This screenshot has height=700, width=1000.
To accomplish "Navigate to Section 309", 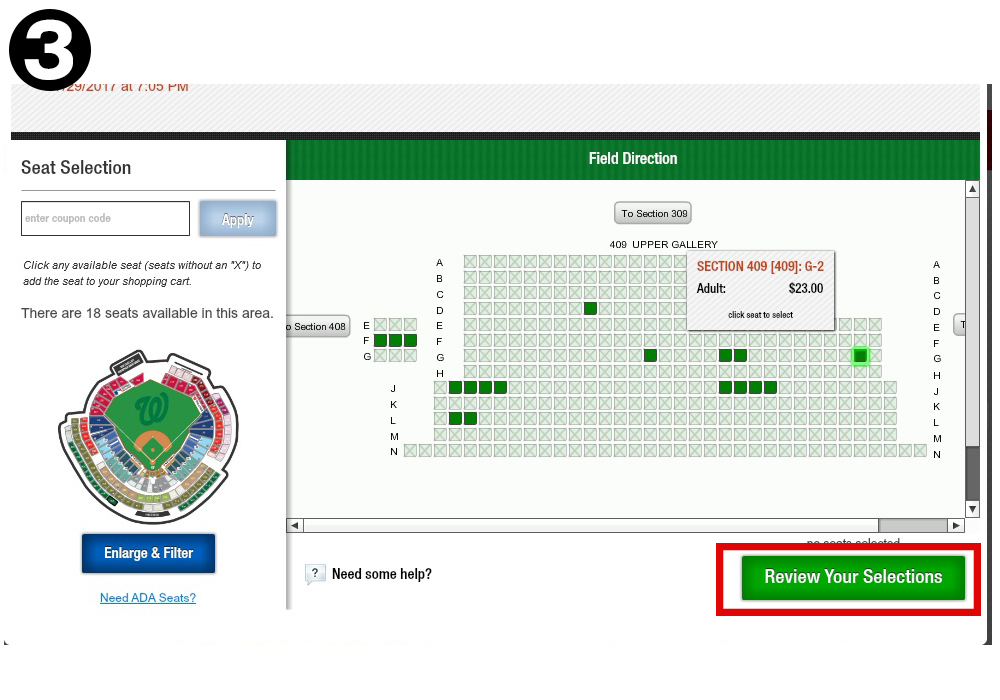I will 652,213.
